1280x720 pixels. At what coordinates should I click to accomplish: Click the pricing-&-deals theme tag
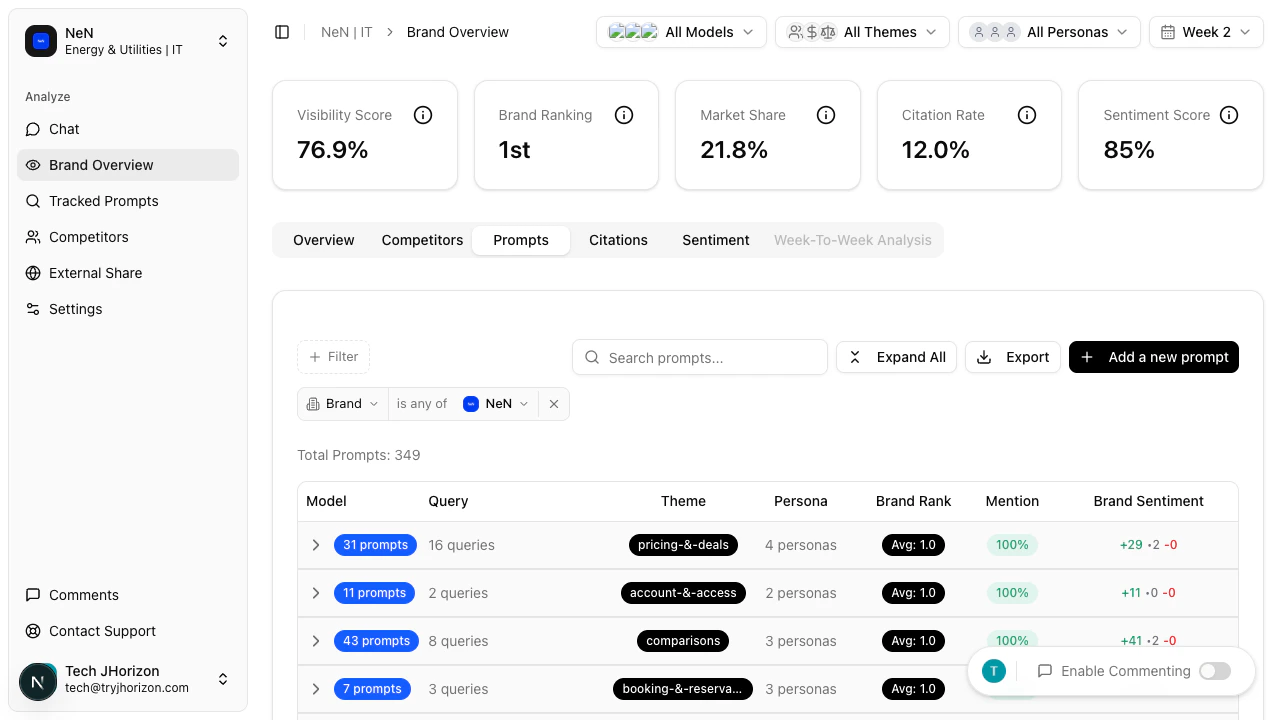pyautogui.click(x=683, y=545)
